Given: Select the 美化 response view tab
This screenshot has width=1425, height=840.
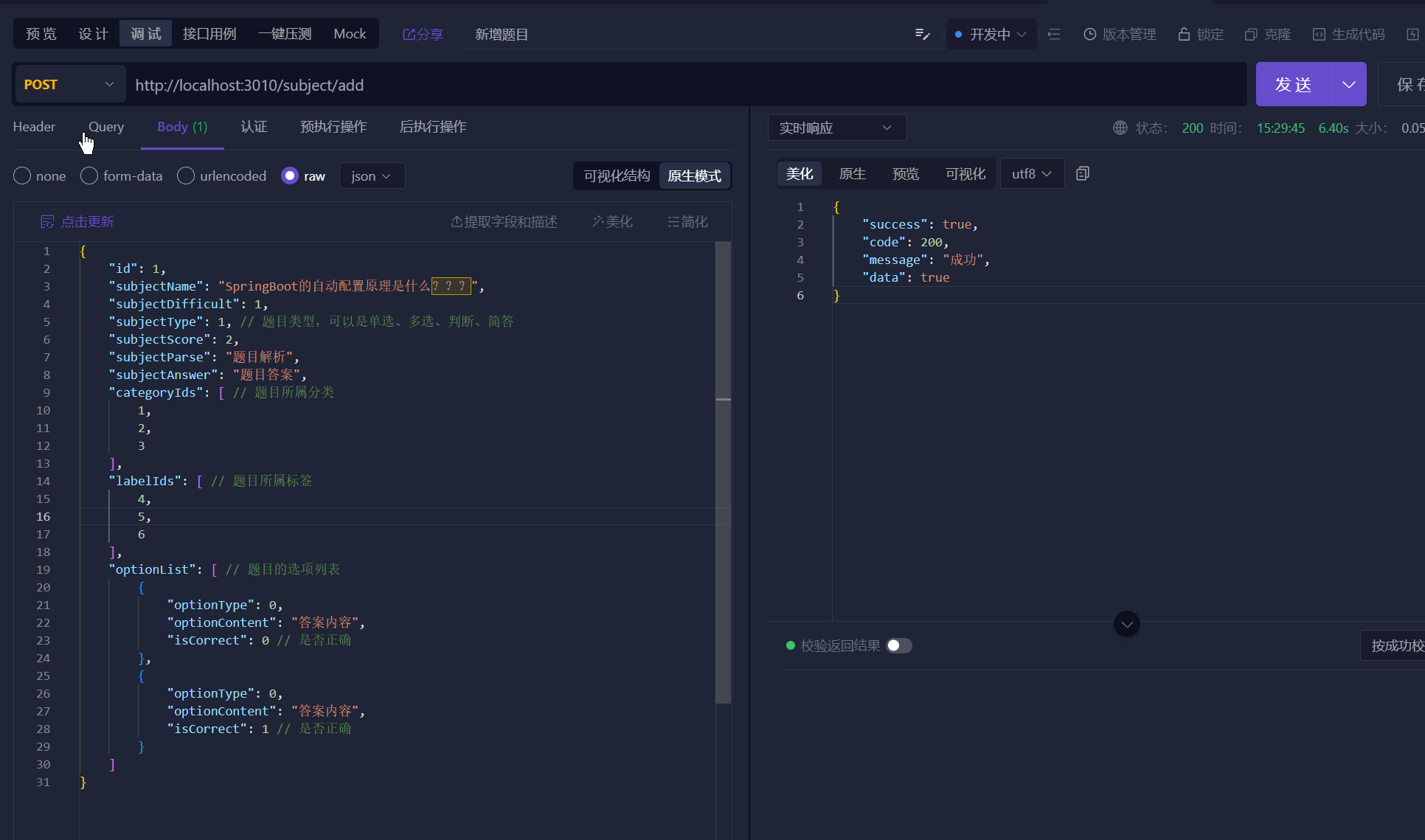Looking at the screenshot, I should point(800,173).
